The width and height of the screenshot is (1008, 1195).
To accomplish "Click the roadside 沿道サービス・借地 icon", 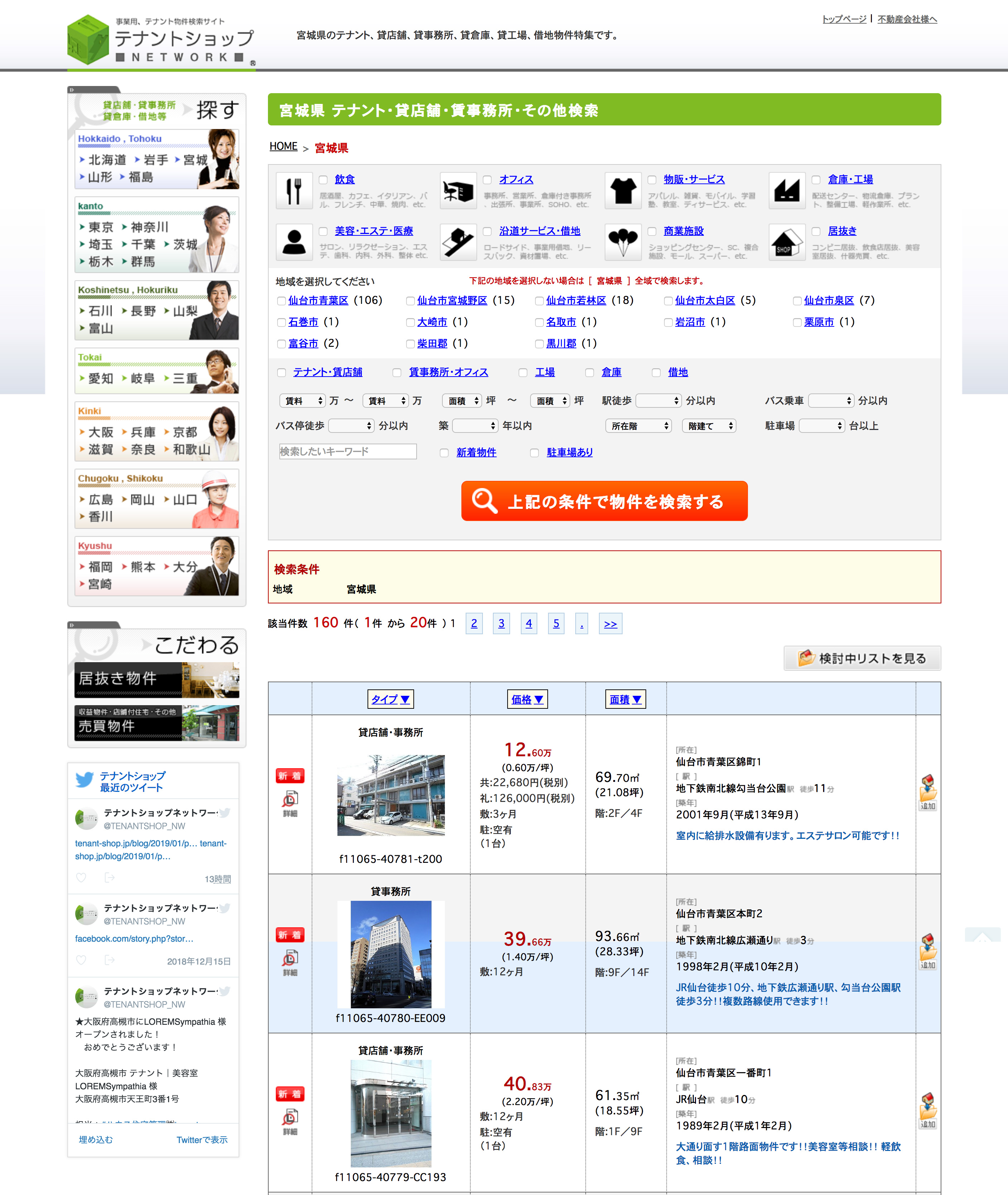I will (x=458, y=242).
